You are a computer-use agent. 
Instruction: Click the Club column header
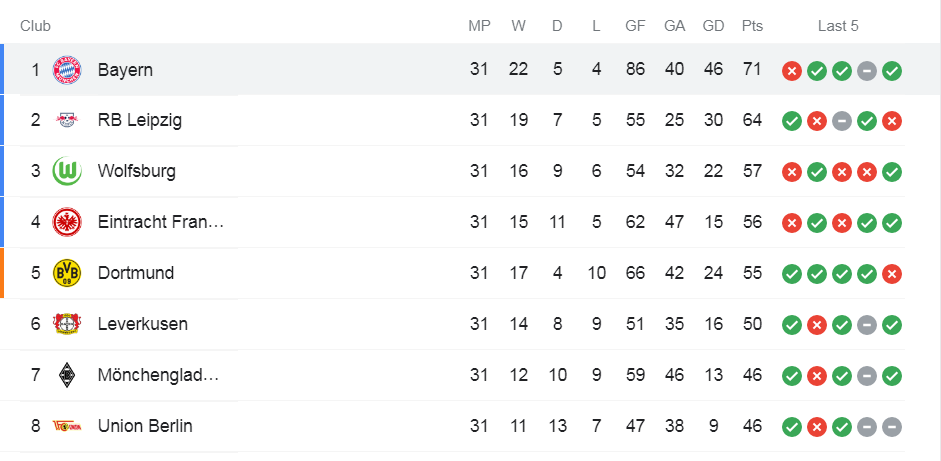35,26
